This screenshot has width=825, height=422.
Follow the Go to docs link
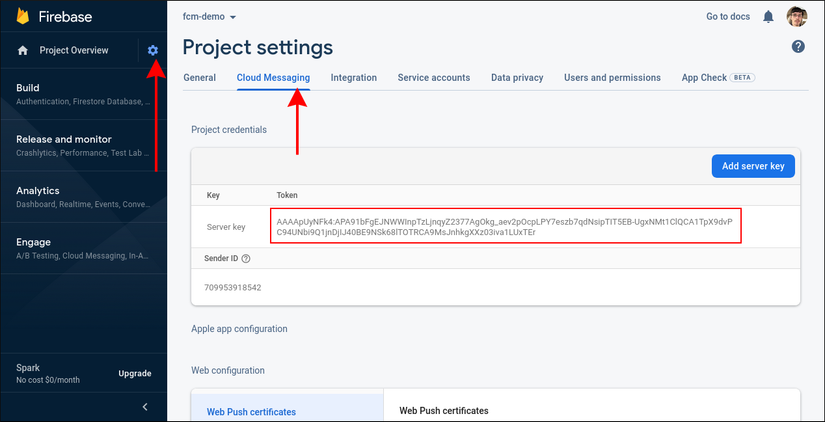point(728,16)
